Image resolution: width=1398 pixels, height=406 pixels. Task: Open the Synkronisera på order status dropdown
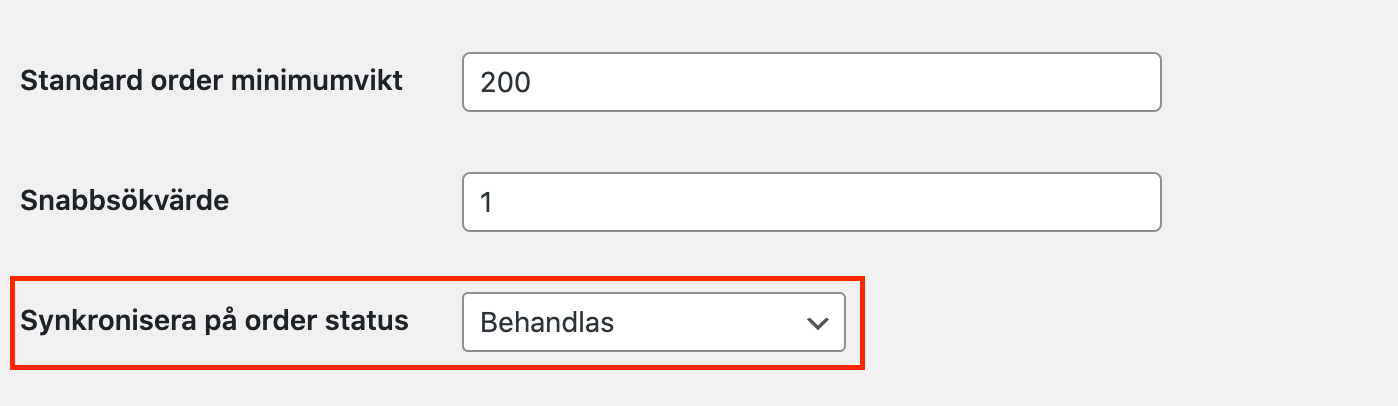(x=653, y=322)
